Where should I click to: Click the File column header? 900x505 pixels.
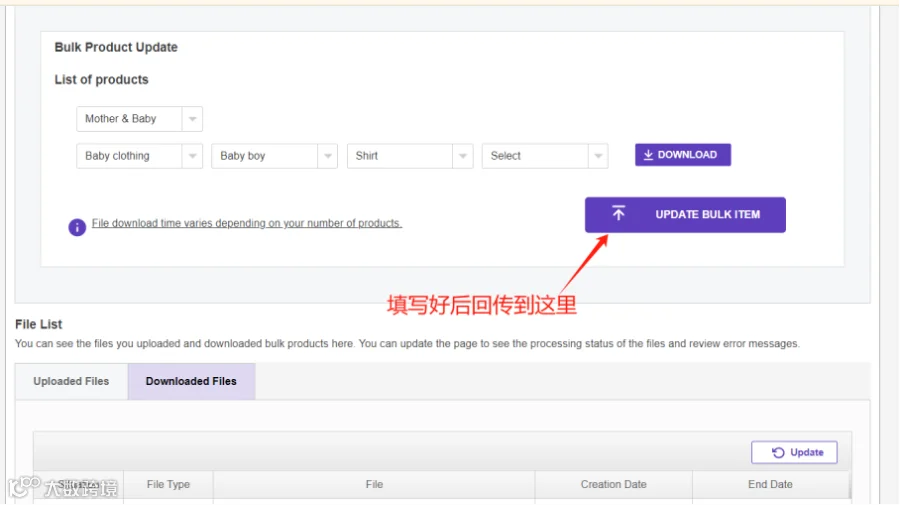pos(374,484)
